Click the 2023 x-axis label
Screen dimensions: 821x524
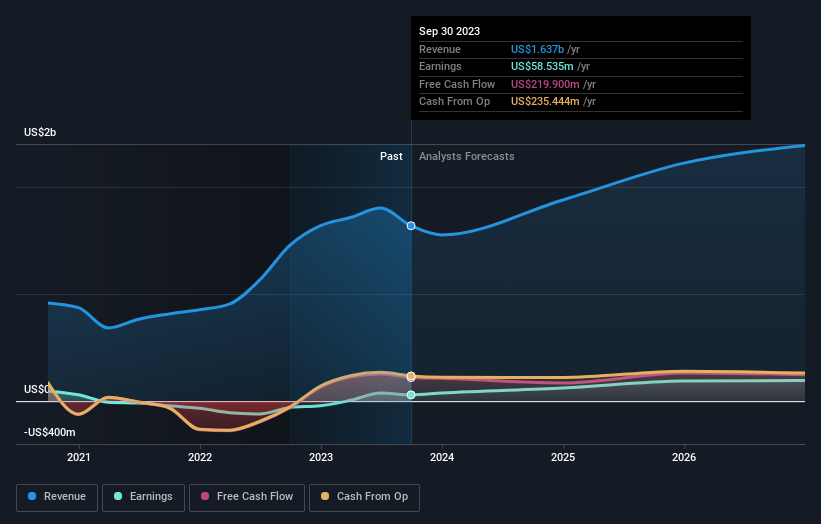320,457
